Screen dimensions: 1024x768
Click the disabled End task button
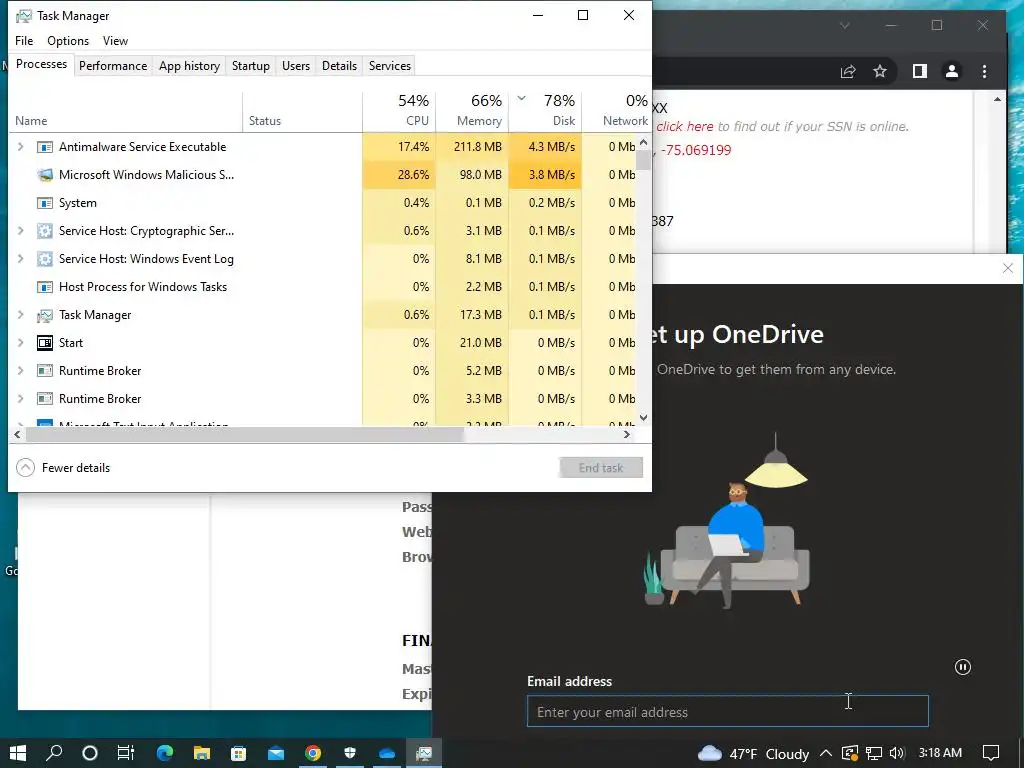click(x=601, y=468)
